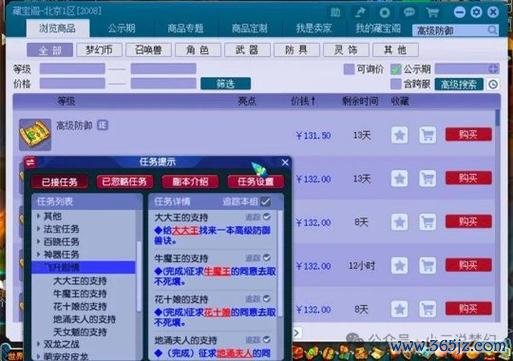Select the 浏览商品 tab
The height and width of the screenshot is (361, 513).
pos(58,28)
